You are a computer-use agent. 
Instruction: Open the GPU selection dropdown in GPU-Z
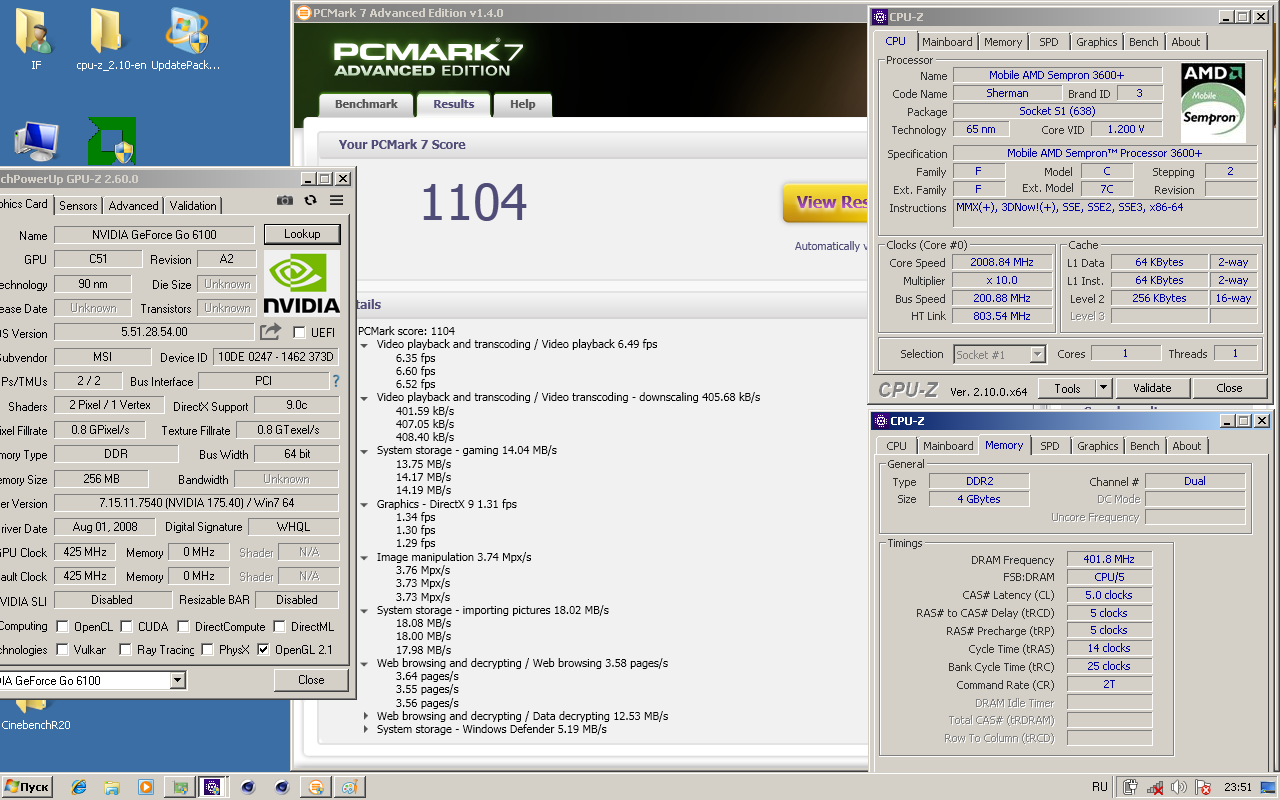(x=177, y=681)
